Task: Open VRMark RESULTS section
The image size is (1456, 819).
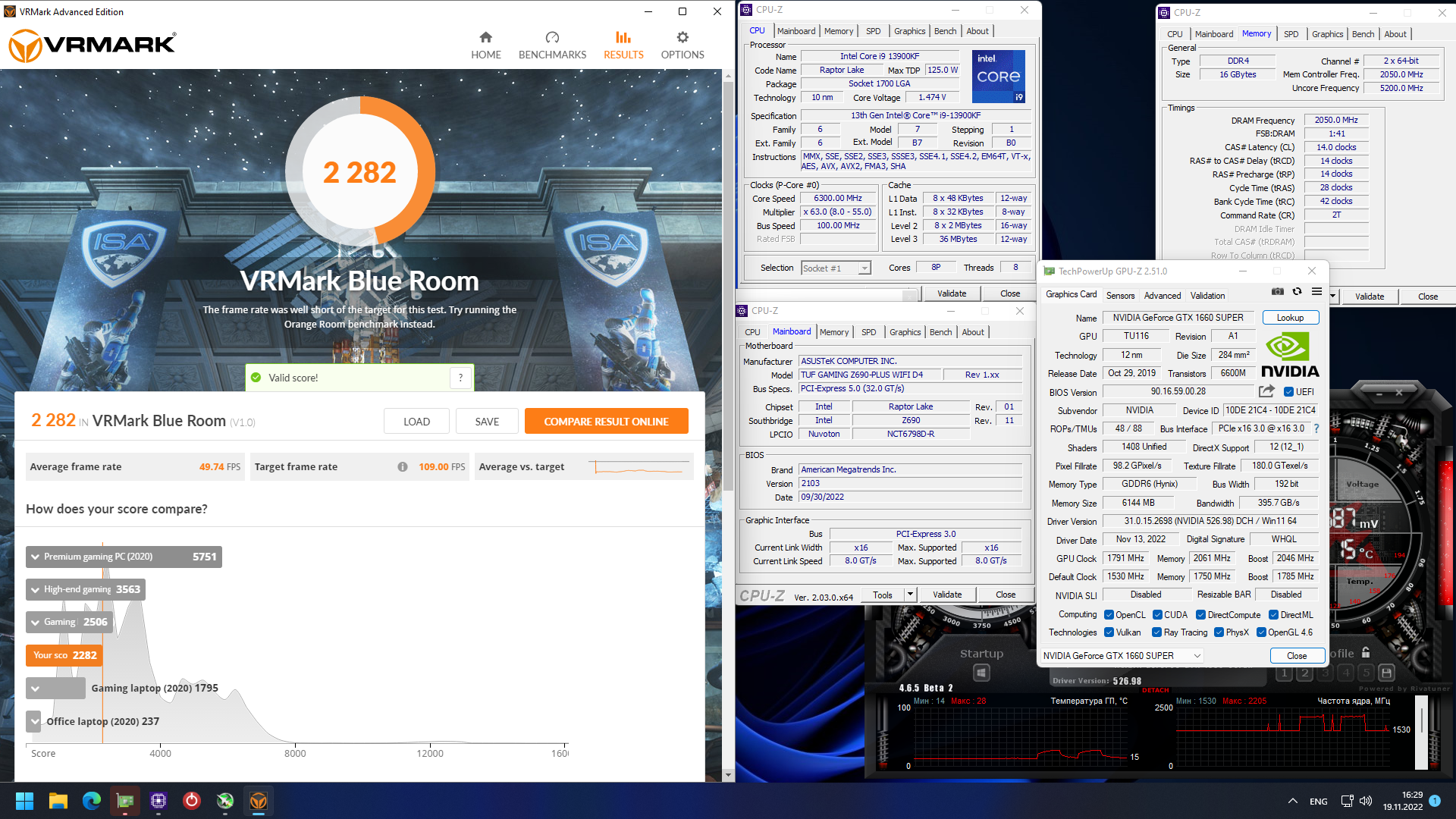Action: (623, 45)
